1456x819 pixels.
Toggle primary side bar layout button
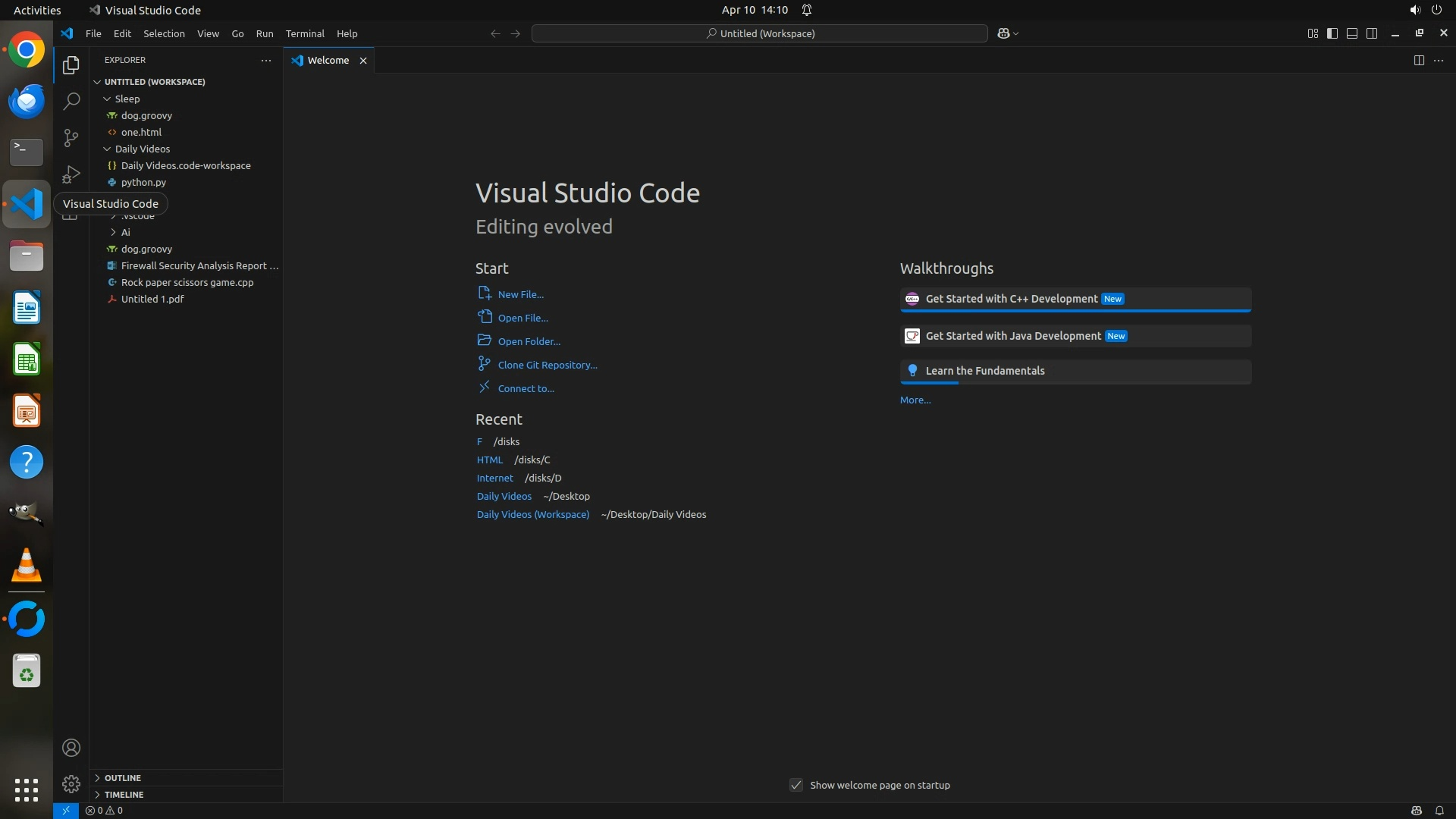[1332, 33]
